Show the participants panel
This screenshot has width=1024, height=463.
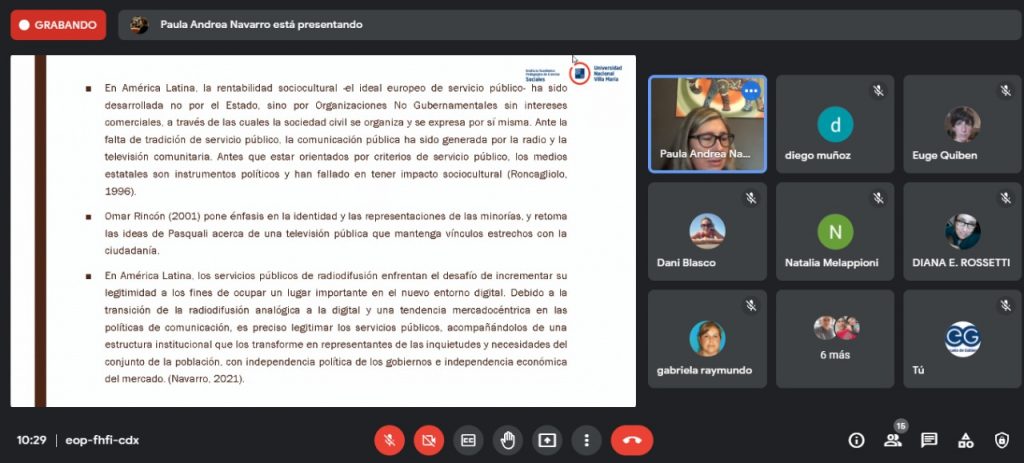coord(893,440)
